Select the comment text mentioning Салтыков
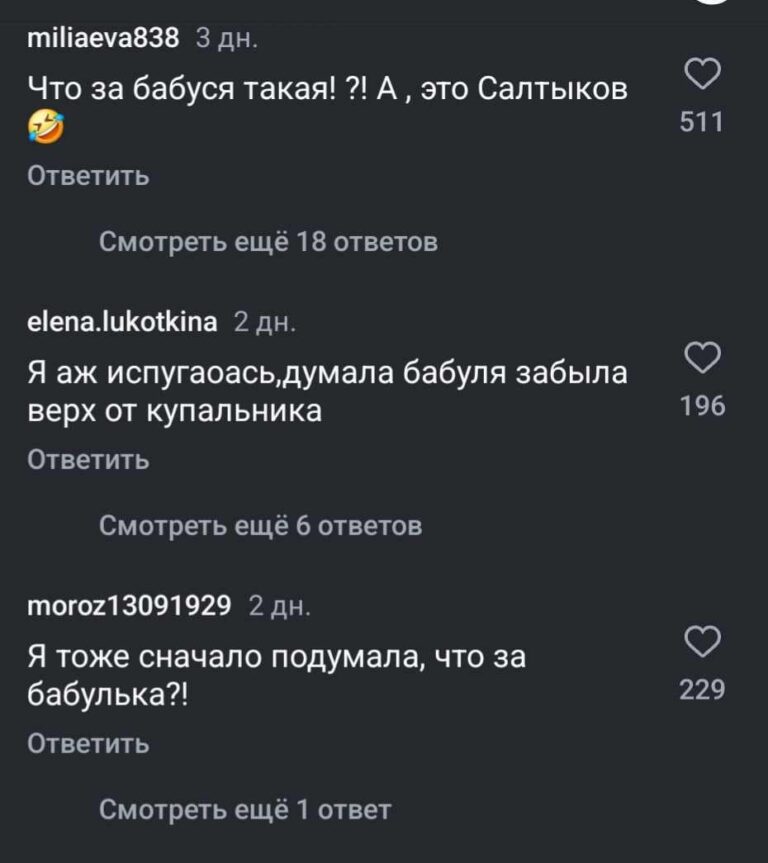The height and width of the screenshot is (863, 768). tap(328, 90)
